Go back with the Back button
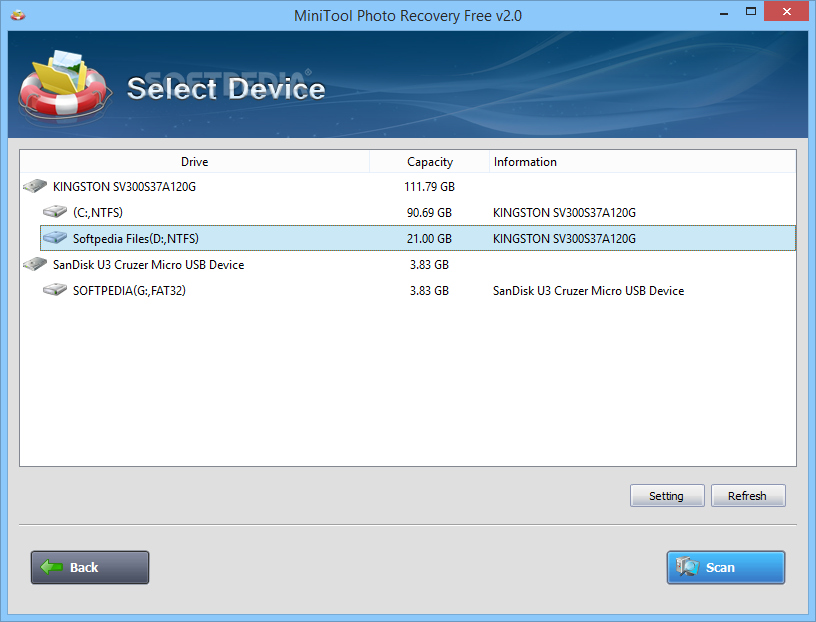 [x=90, y=567]
